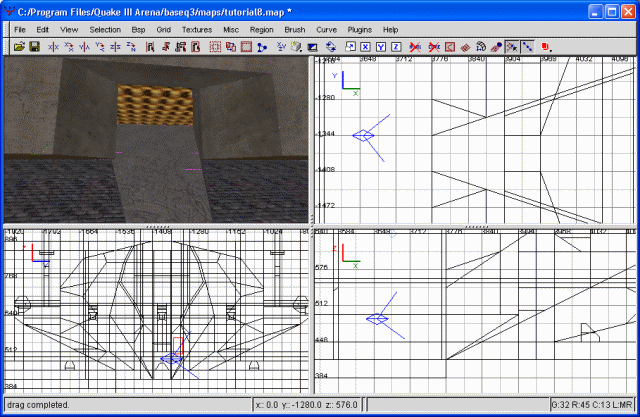Click the honeycomb texture in the camera view
This screenshot has height=417, width=640.
coord(155,104)
